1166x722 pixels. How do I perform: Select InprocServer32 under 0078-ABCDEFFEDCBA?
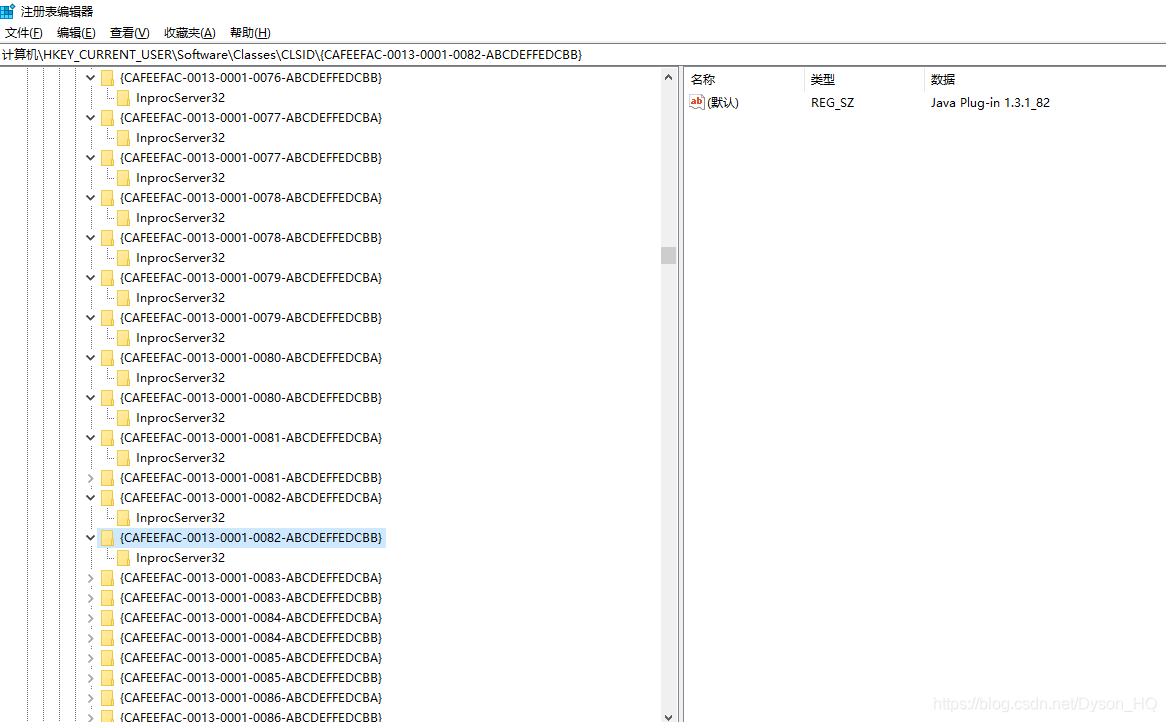pos(180,218)
